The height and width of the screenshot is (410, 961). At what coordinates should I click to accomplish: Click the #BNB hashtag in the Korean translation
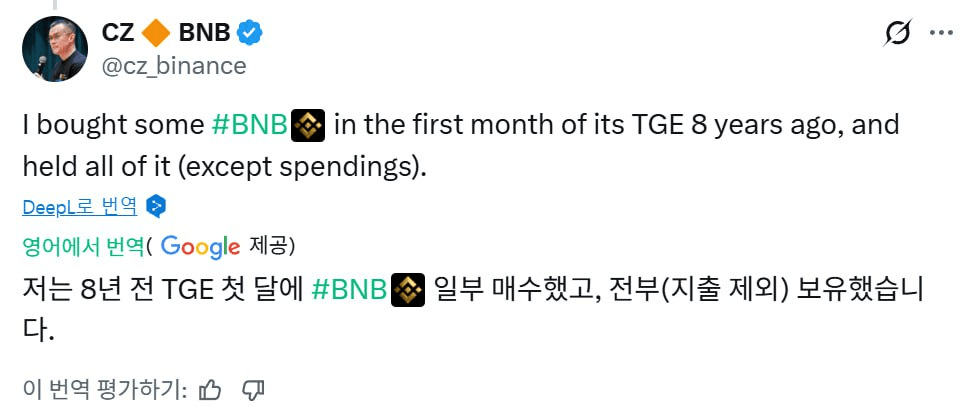pyautogui.click(x=348, y=289)
